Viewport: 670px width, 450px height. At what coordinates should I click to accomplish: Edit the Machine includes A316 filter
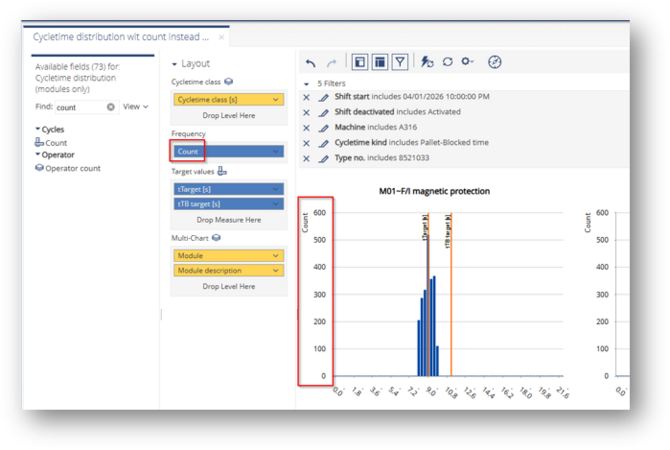pos(323,128)
